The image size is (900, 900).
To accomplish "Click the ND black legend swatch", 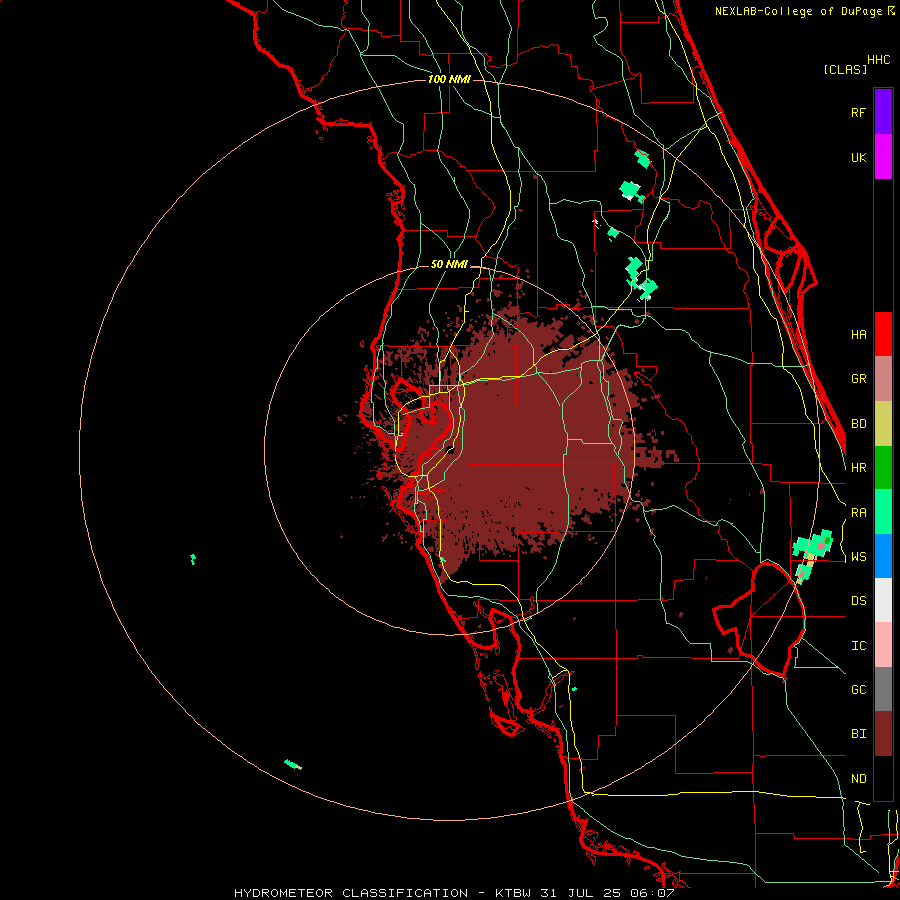I will [x=883, y=778].
